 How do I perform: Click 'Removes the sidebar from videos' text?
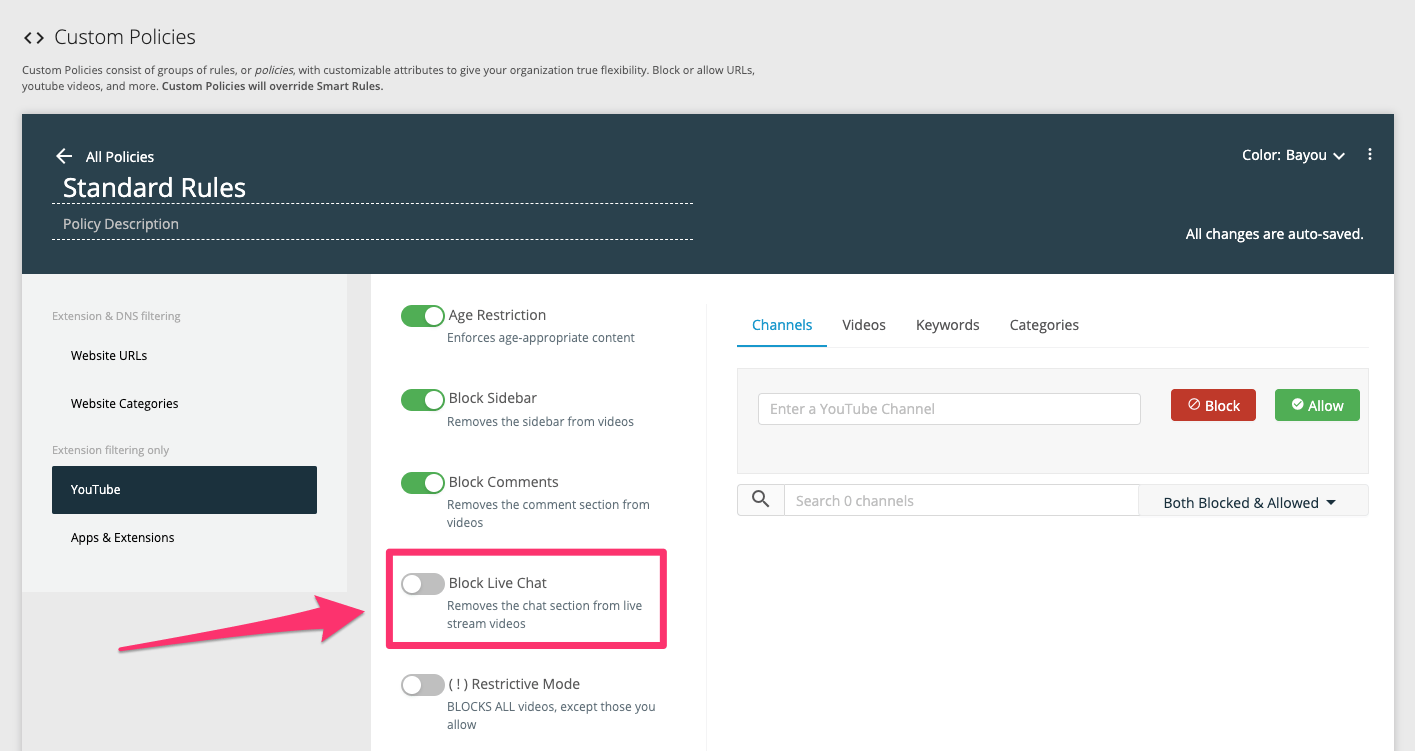[540, 422]
